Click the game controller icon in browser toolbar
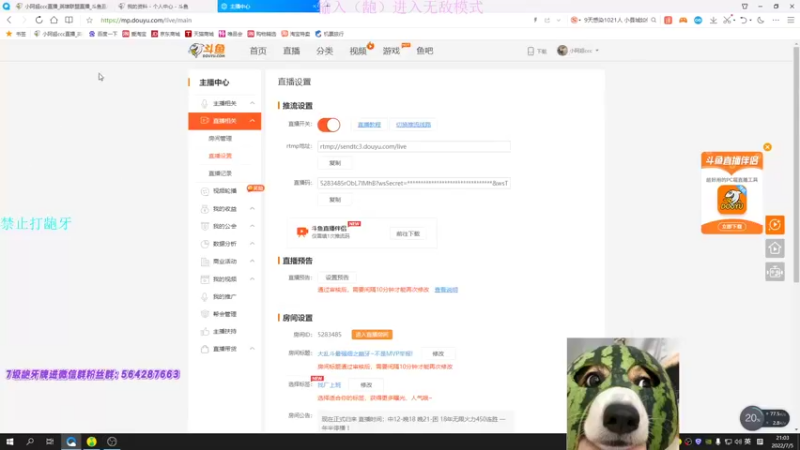The height and width of the screenshot is (450, 800). 683,20
